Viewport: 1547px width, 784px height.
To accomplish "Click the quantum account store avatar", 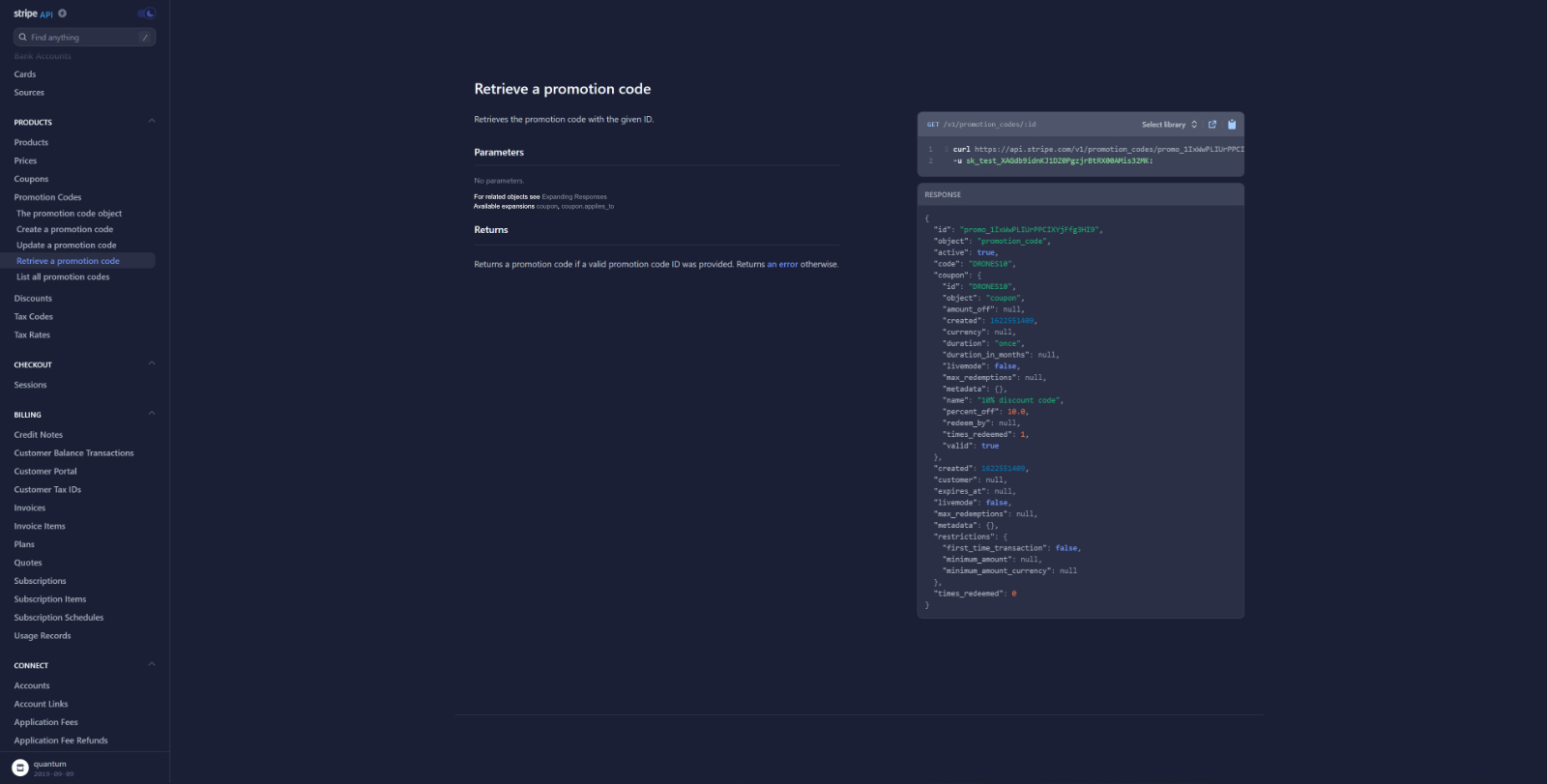I will point(20,768).
